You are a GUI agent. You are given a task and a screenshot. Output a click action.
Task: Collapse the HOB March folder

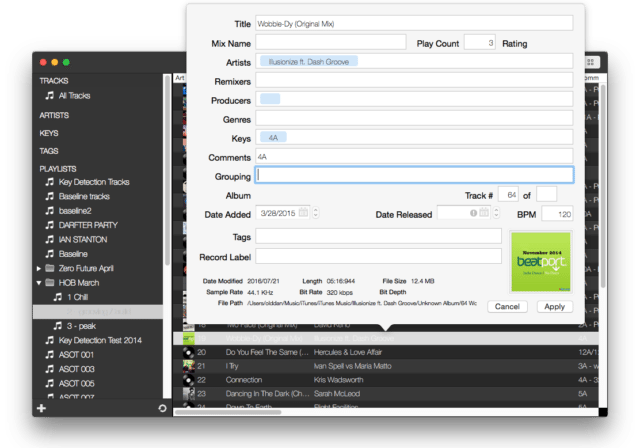pos(38,283)
